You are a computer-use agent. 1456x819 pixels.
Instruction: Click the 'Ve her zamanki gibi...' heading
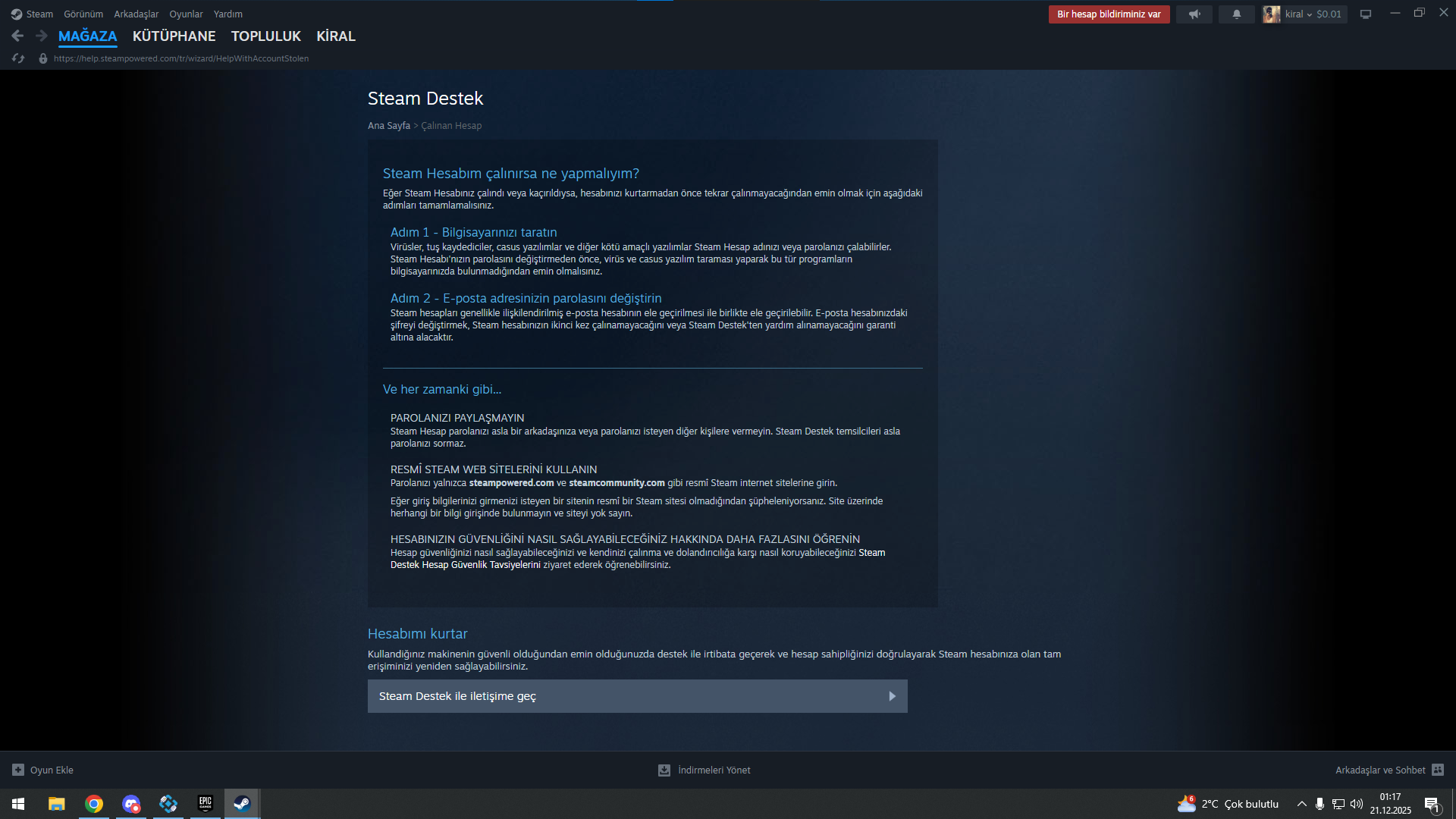pyautogui.click(x=442, y=389)
